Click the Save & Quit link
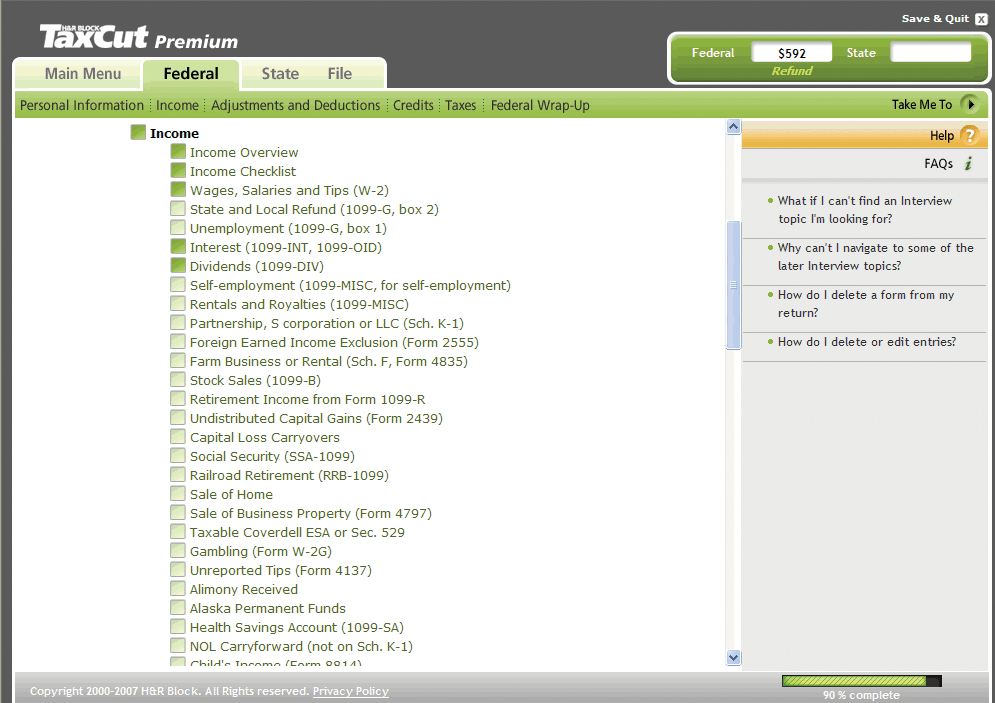Image resolution: width=995 pixels, height=703 pixels. point(935,18)
